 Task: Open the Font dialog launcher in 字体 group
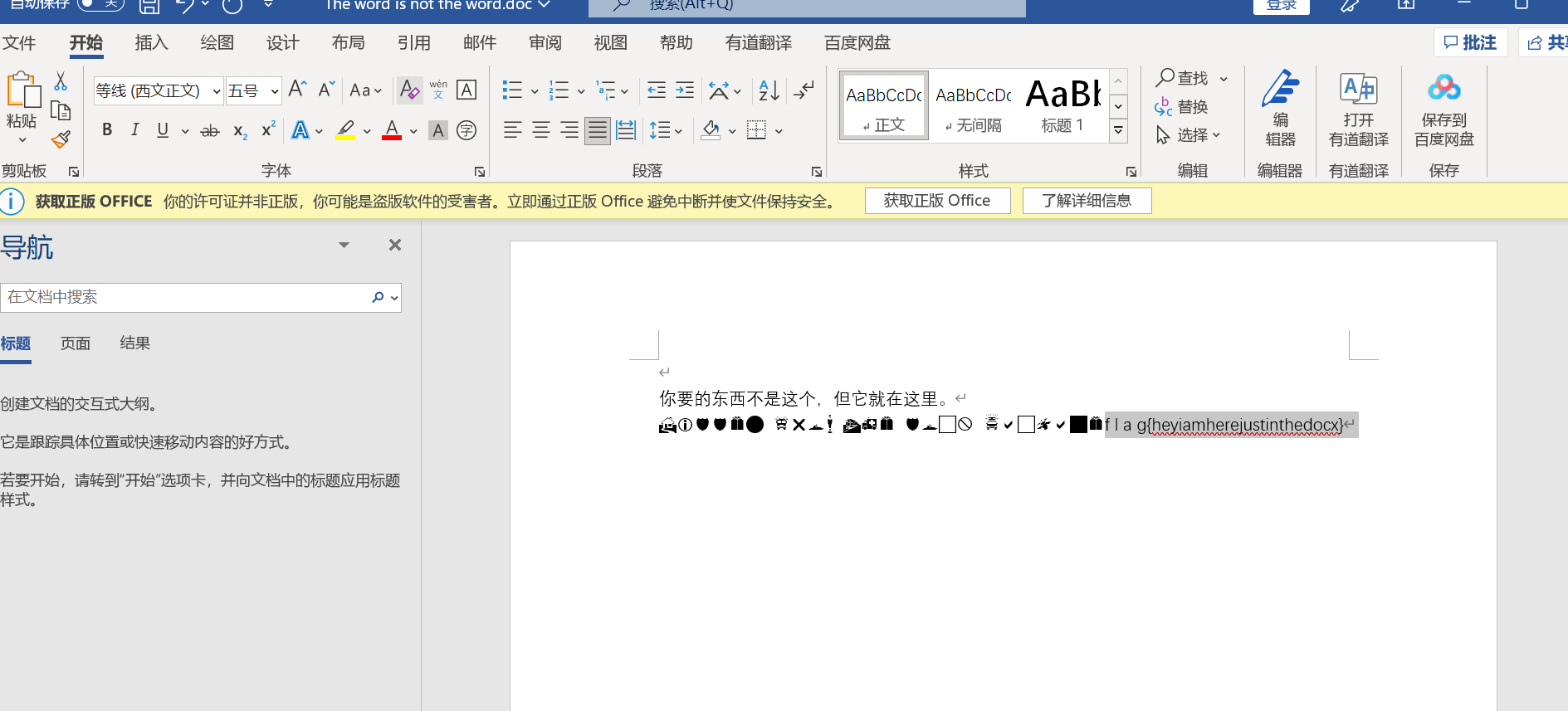[x=480, y=172]
